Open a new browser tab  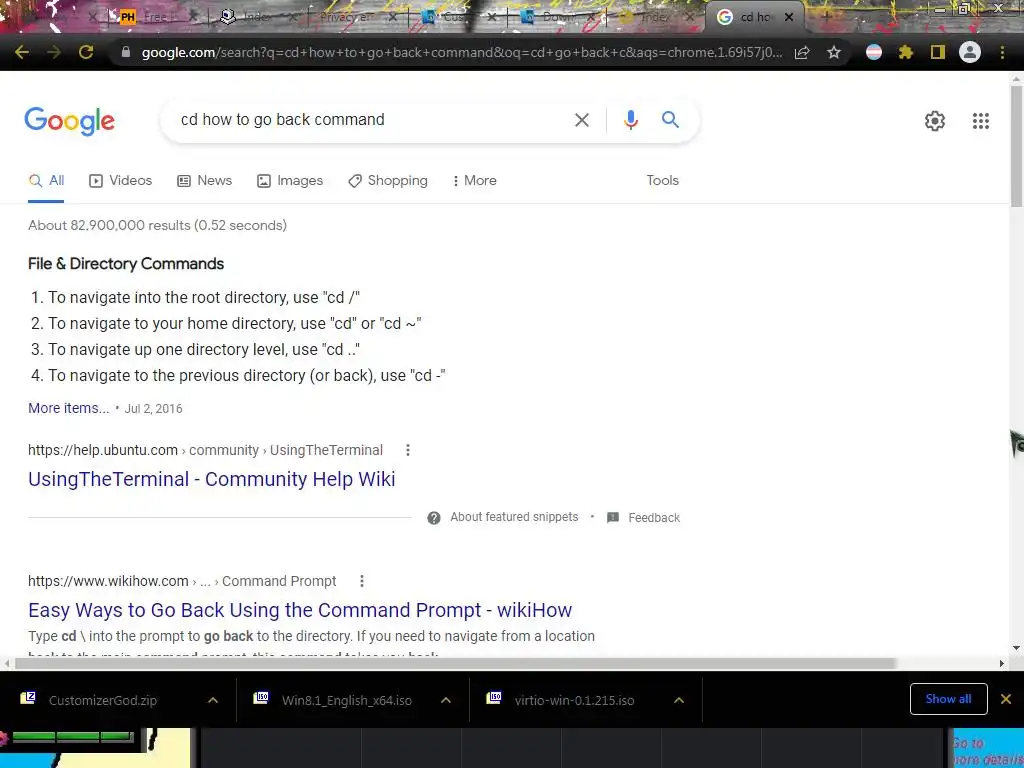pyautogui.click(x=825, y=17)
